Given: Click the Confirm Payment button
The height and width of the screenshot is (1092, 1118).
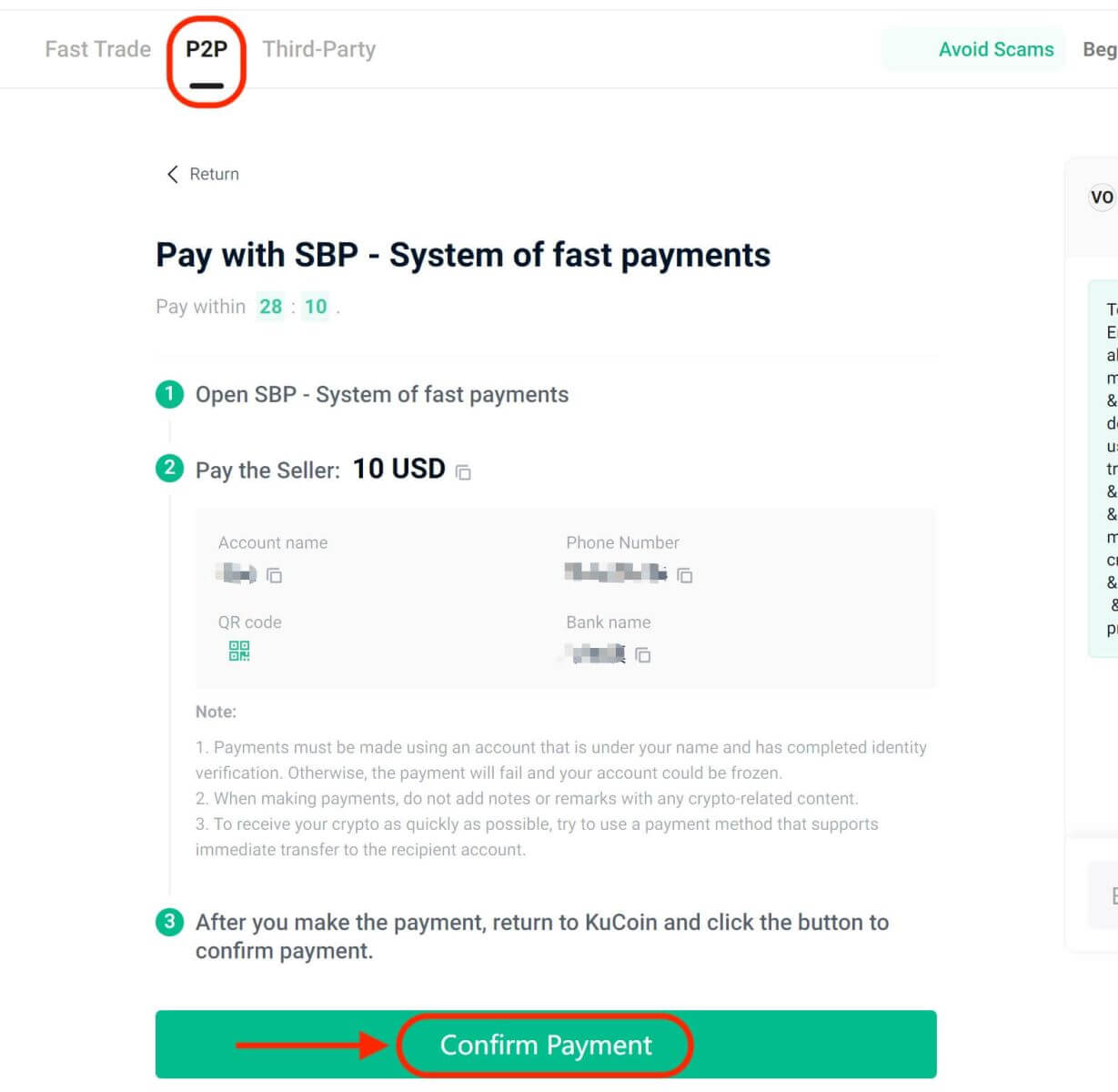Looking at the screenshot, I should tap(545, 1045).
